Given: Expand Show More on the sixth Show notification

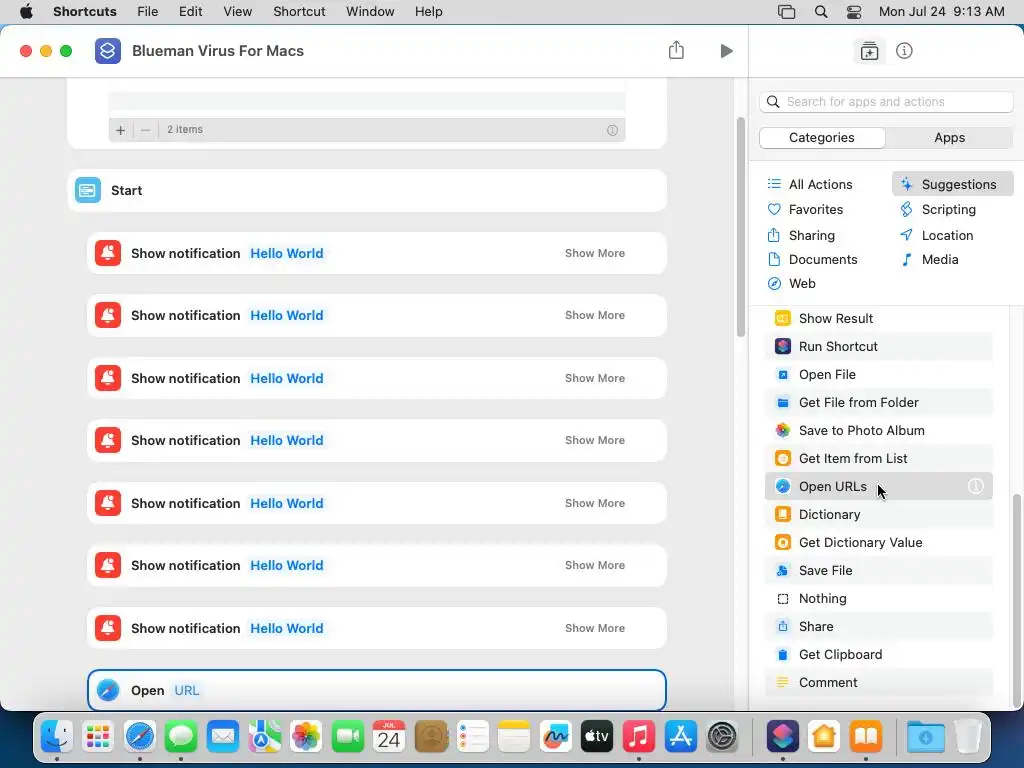Looking at the screenshot, I should (x=594, y=566).
